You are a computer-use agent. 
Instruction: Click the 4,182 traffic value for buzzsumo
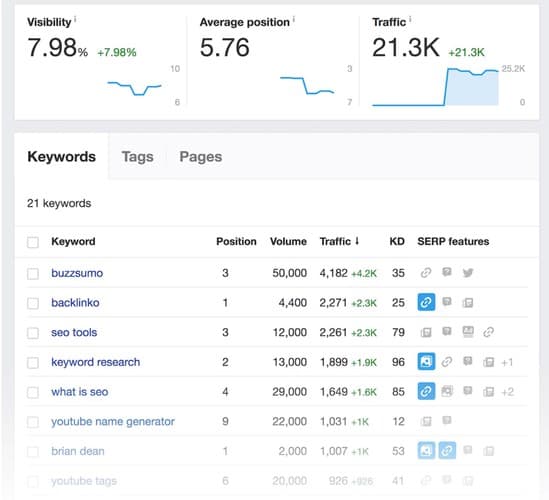(334, 273)
